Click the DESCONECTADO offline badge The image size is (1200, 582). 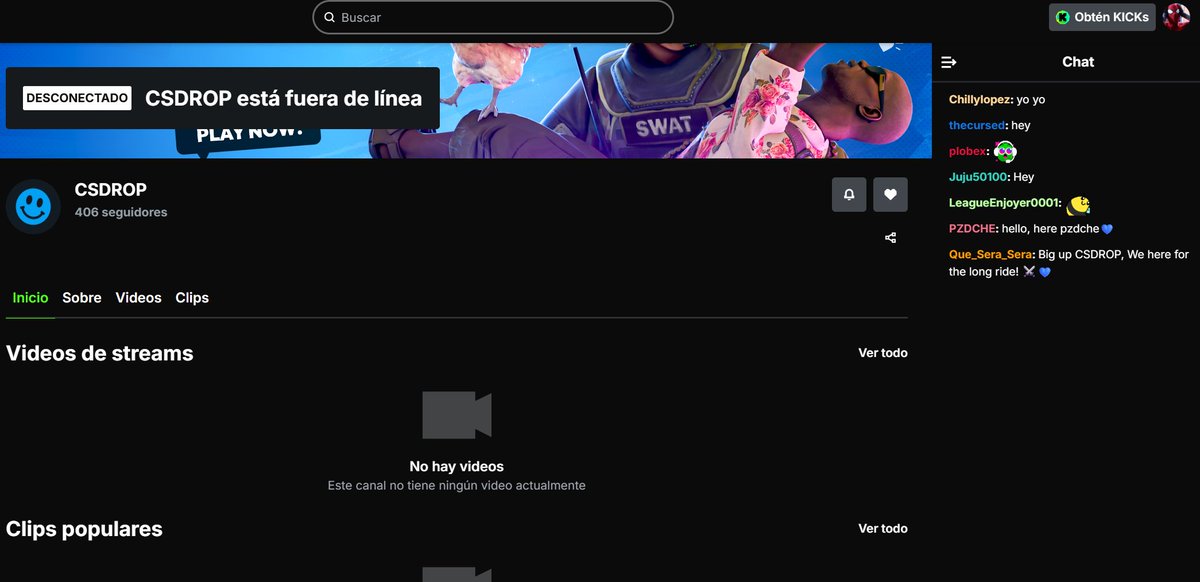tap(77, 98)
